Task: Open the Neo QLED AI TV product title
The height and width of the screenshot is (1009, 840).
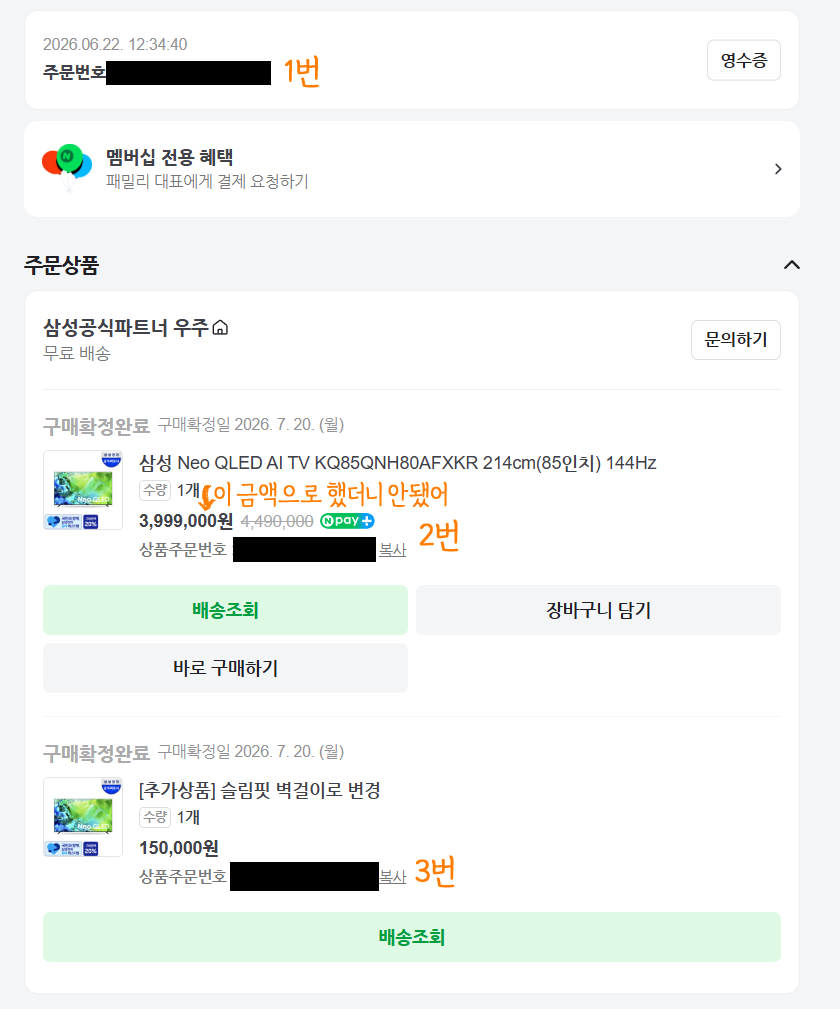Action: click(x=398, y=463)
